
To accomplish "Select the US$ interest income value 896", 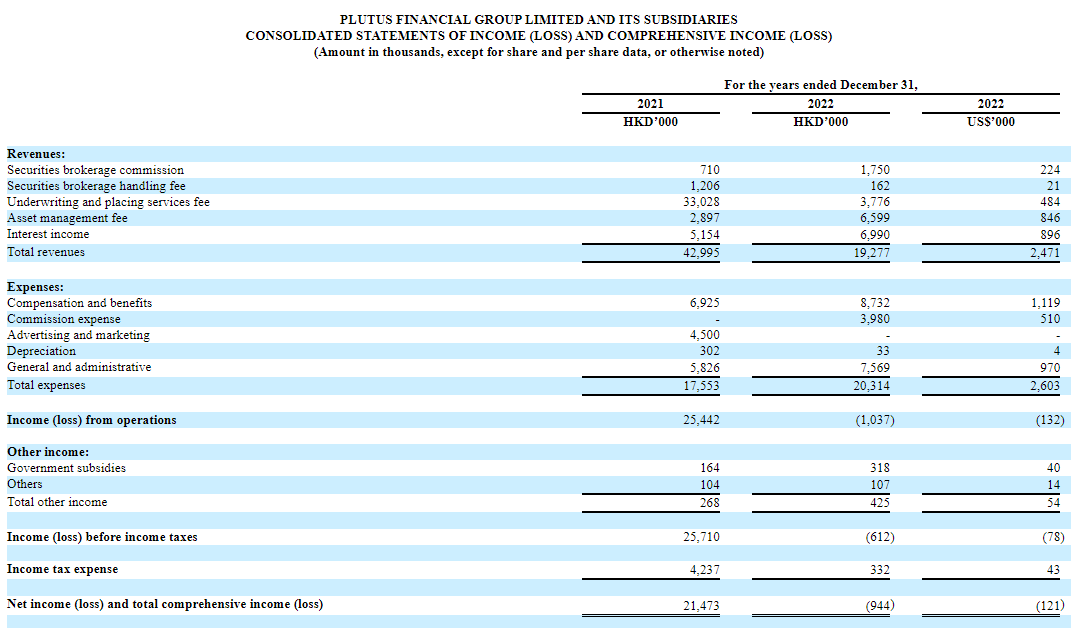I will [x=1050, y=235].
